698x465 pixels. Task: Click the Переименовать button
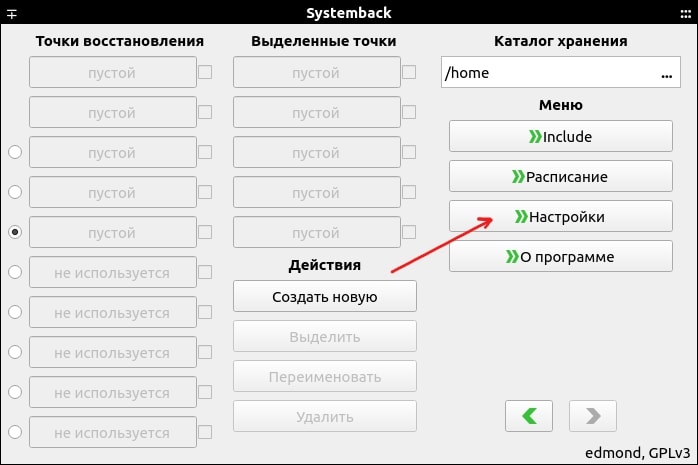point(325,376)
